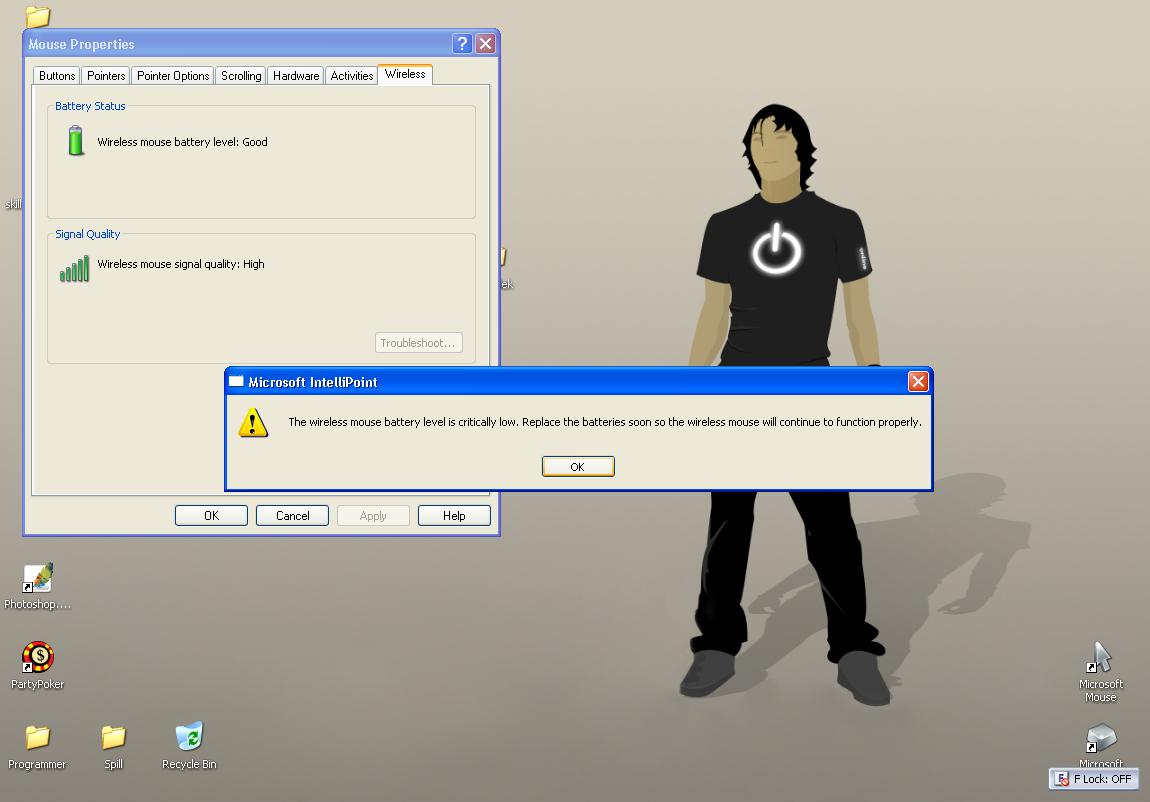
Task: Open the Programmer folder on desktop
Action: (37, 747)
